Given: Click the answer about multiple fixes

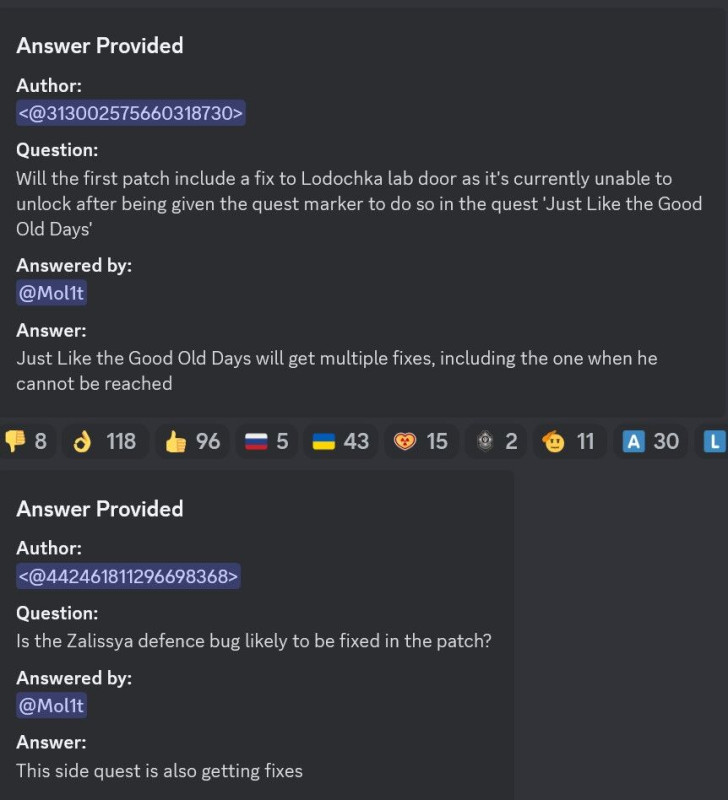Looking at the screenshot, I should pyautogui.click(x=337, y=371).
